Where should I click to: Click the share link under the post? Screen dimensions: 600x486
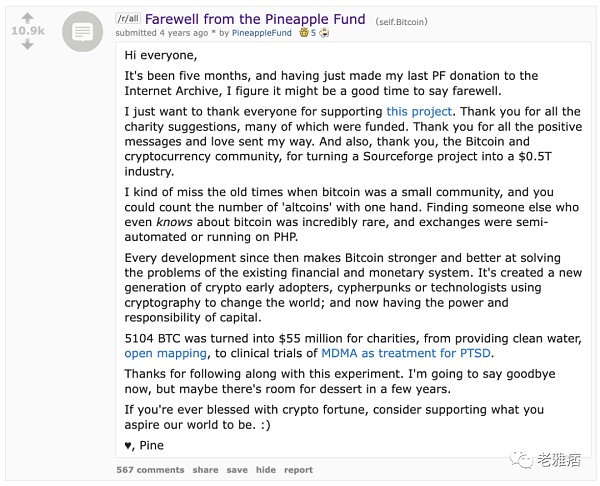[x=205, y=469]
